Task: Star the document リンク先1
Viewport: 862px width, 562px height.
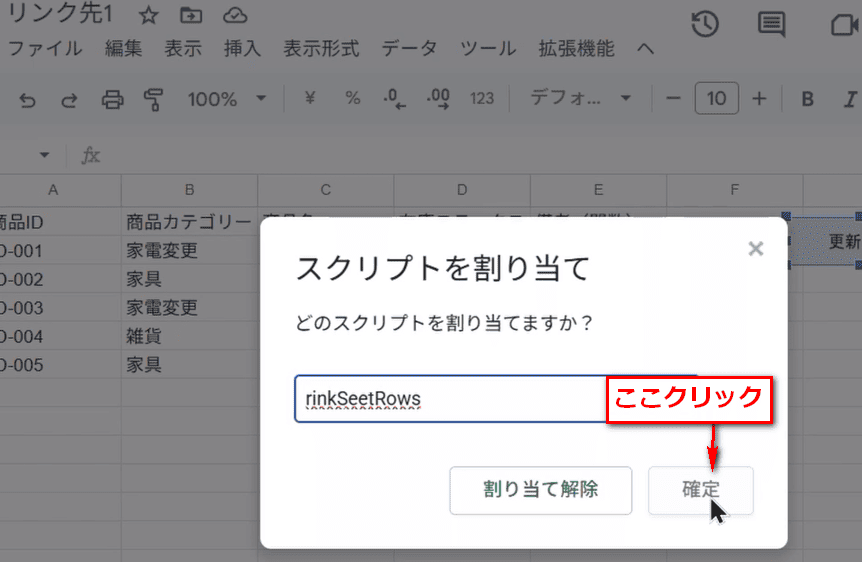Action: click(x=148, y=15)
